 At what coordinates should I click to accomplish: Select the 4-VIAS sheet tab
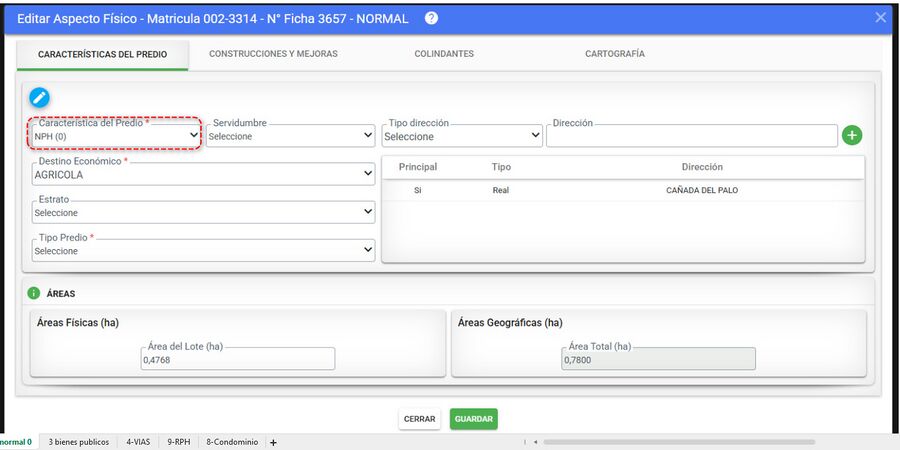pyautogui.click(x=138, y=442)
